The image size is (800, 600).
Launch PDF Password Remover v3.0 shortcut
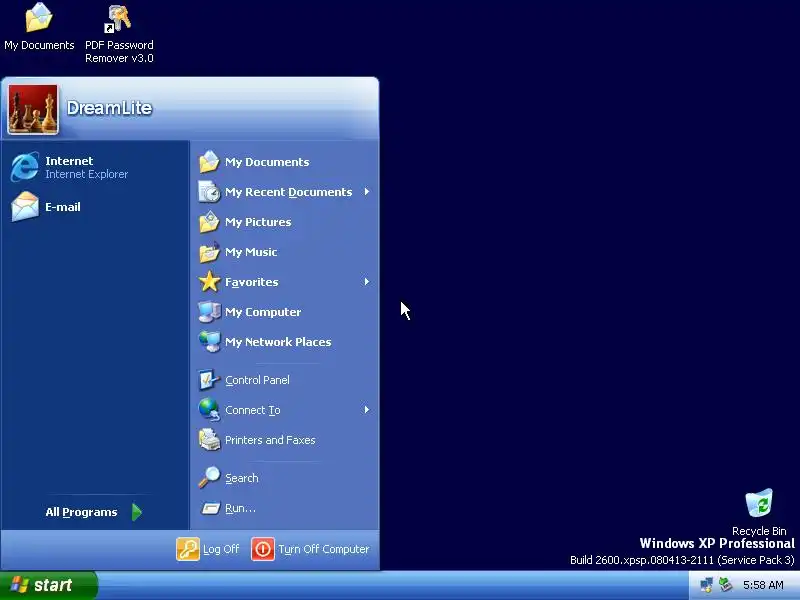[119, 34]
